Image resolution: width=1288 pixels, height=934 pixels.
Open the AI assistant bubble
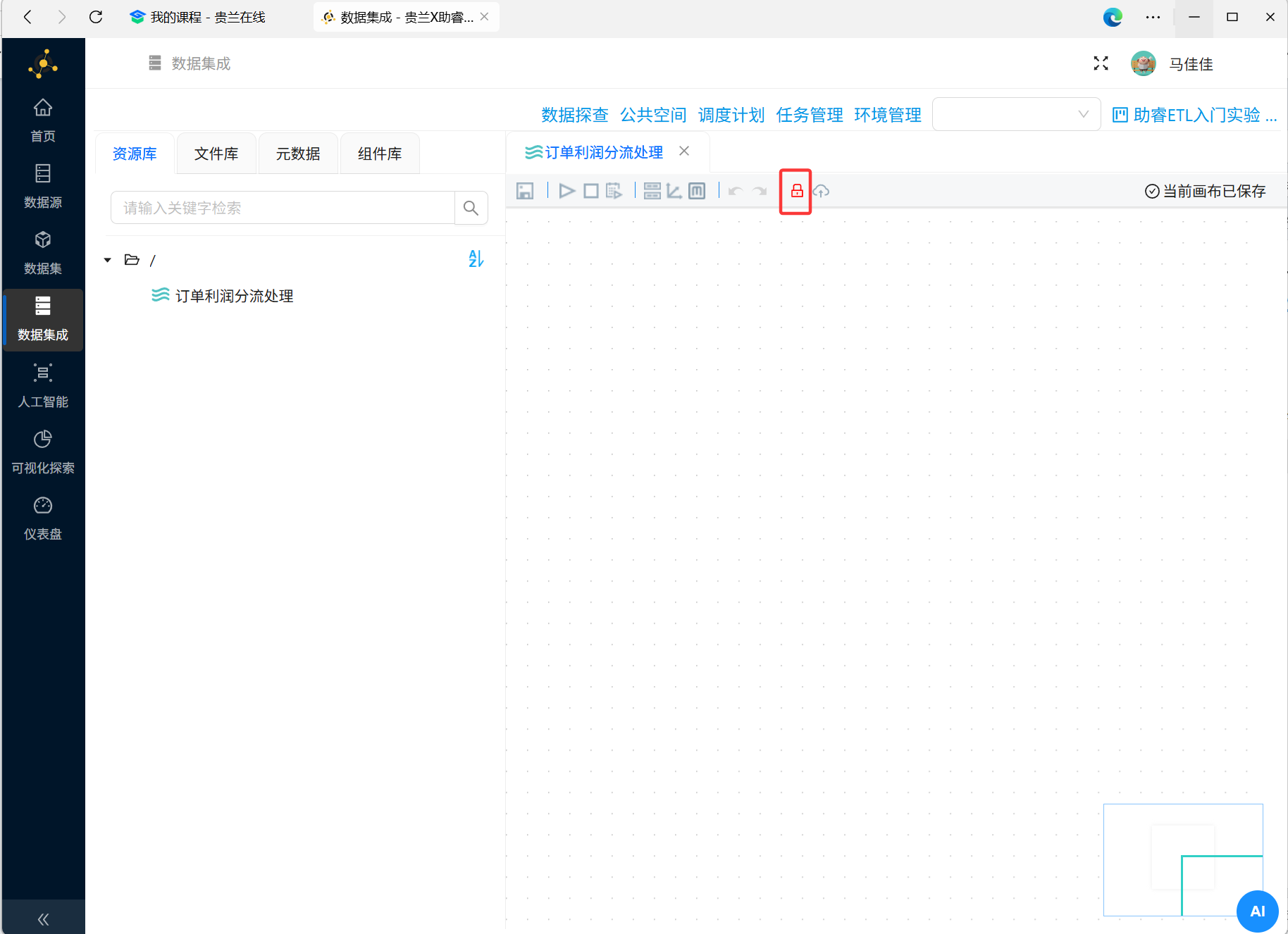[1257, 911]
